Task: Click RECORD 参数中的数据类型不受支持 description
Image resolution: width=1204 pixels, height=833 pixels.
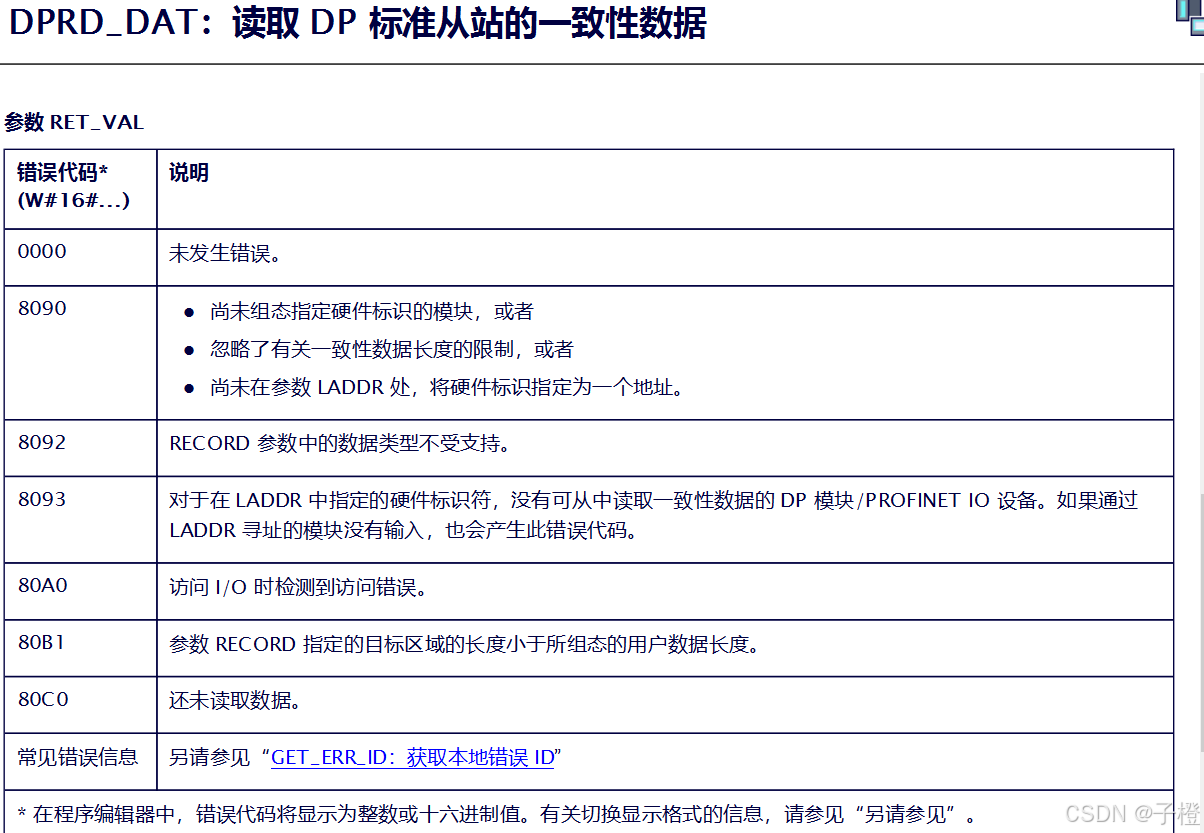Action: pos(340,443)
